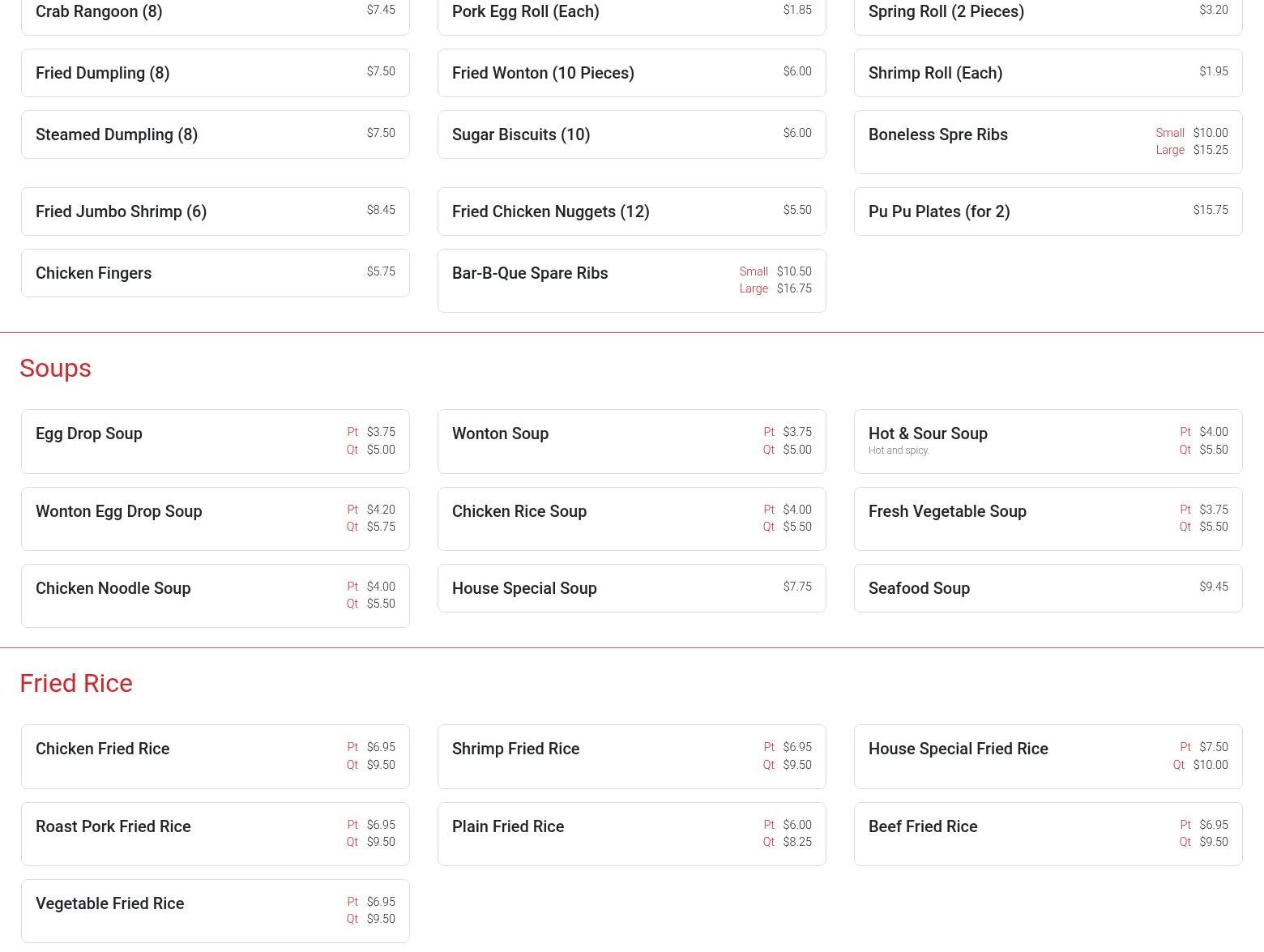Screen dimensions: 1264x952
Task: Click Pt $3.75 price of Egg Drop Soup
Action: [371, 432]
